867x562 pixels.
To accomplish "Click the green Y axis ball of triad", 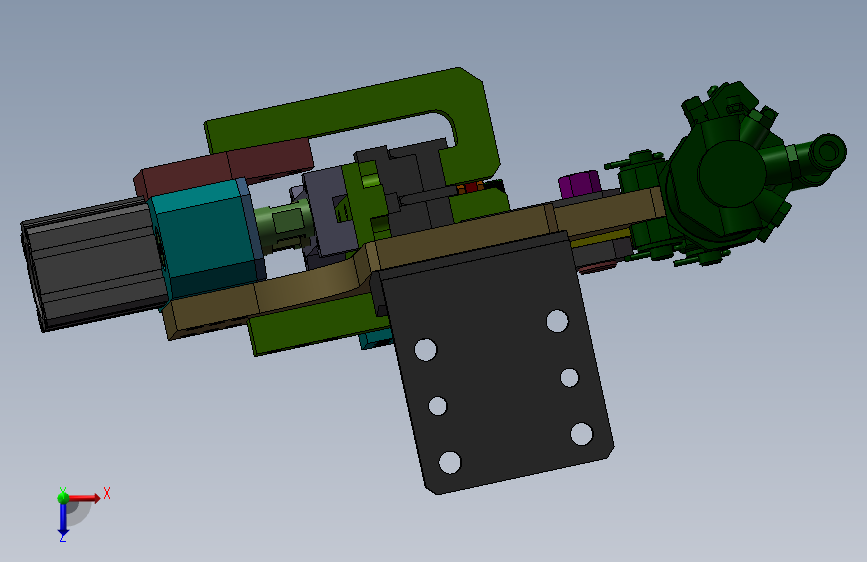I will [x=63, y=498].
